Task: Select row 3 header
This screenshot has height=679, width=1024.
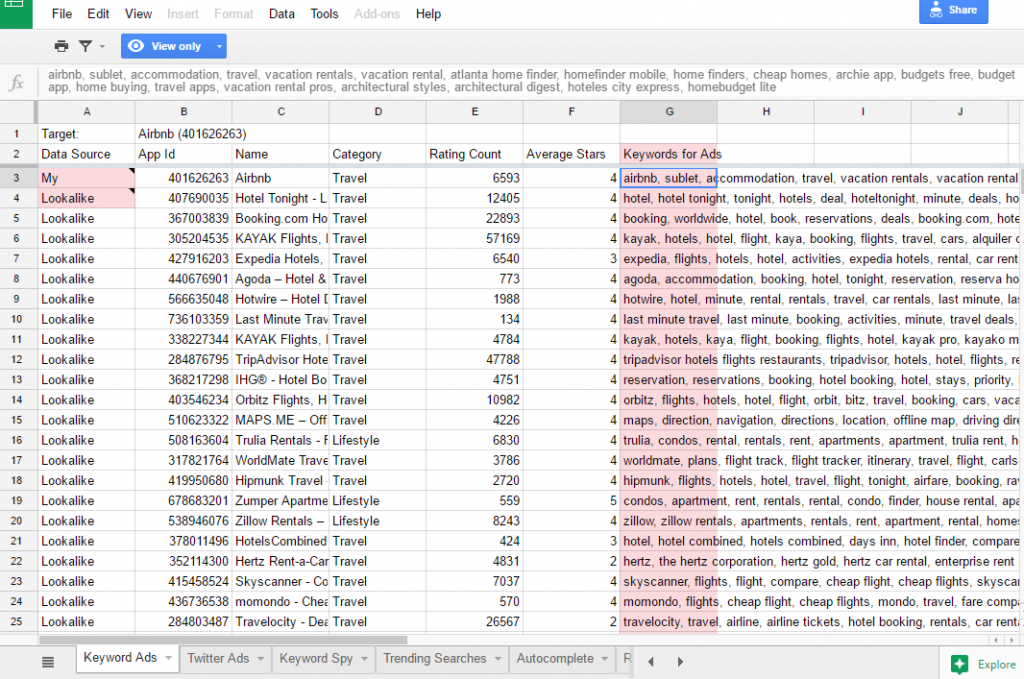Action: point(17,178)
